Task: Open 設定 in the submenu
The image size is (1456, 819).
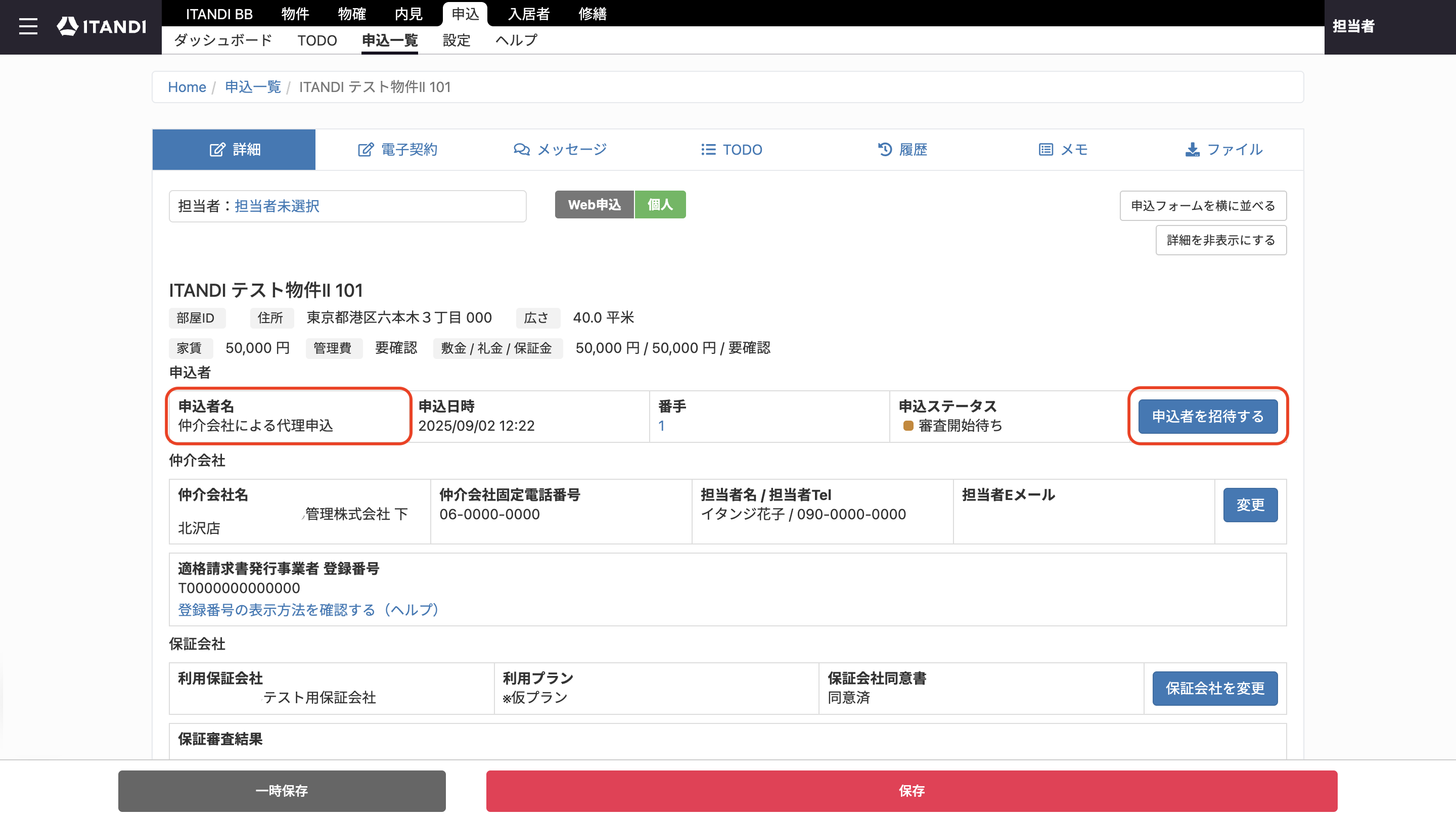Action: [x=457, y=40]
